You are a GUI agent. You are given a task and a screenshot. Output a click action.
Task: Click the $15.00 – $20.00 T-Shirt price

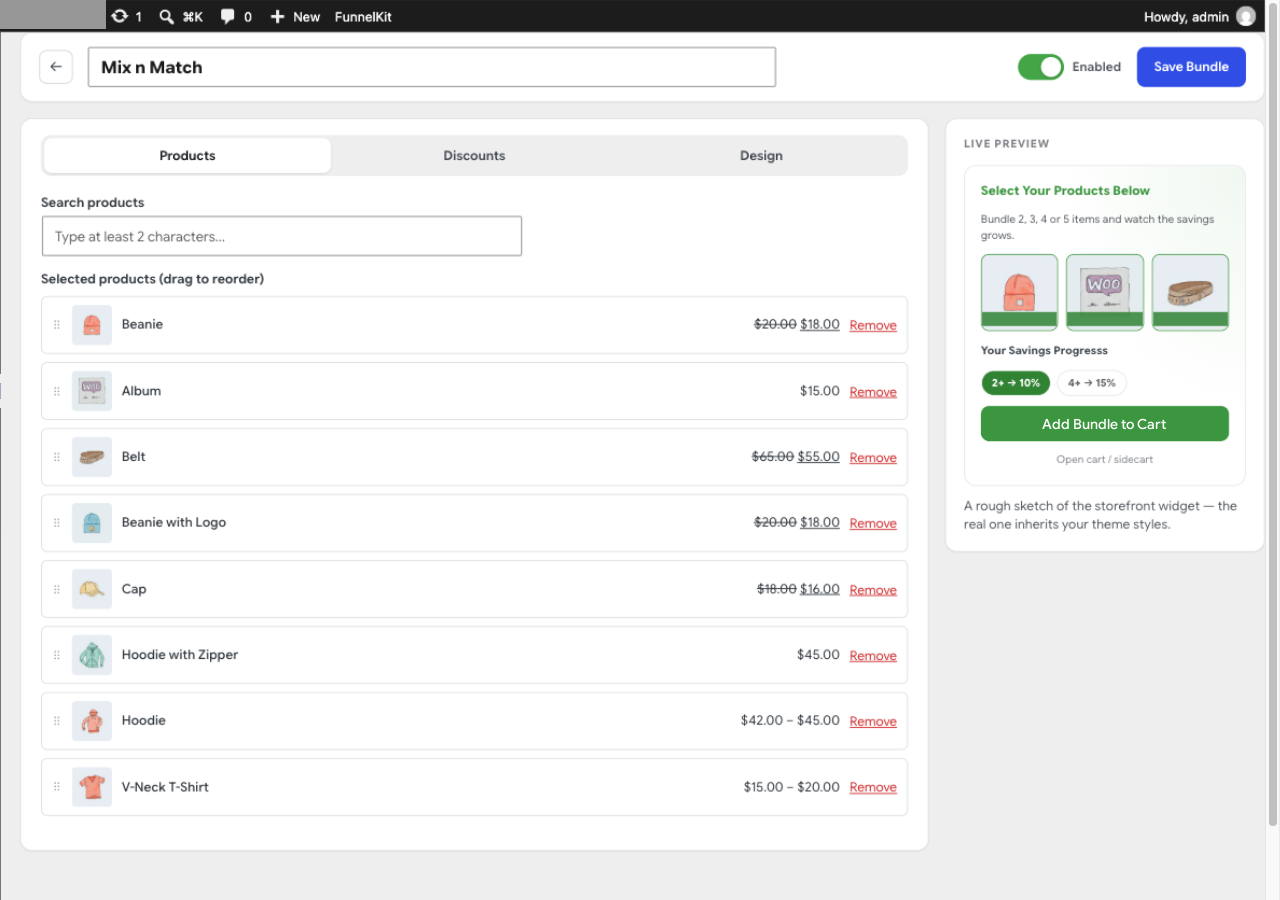(792, 787)
